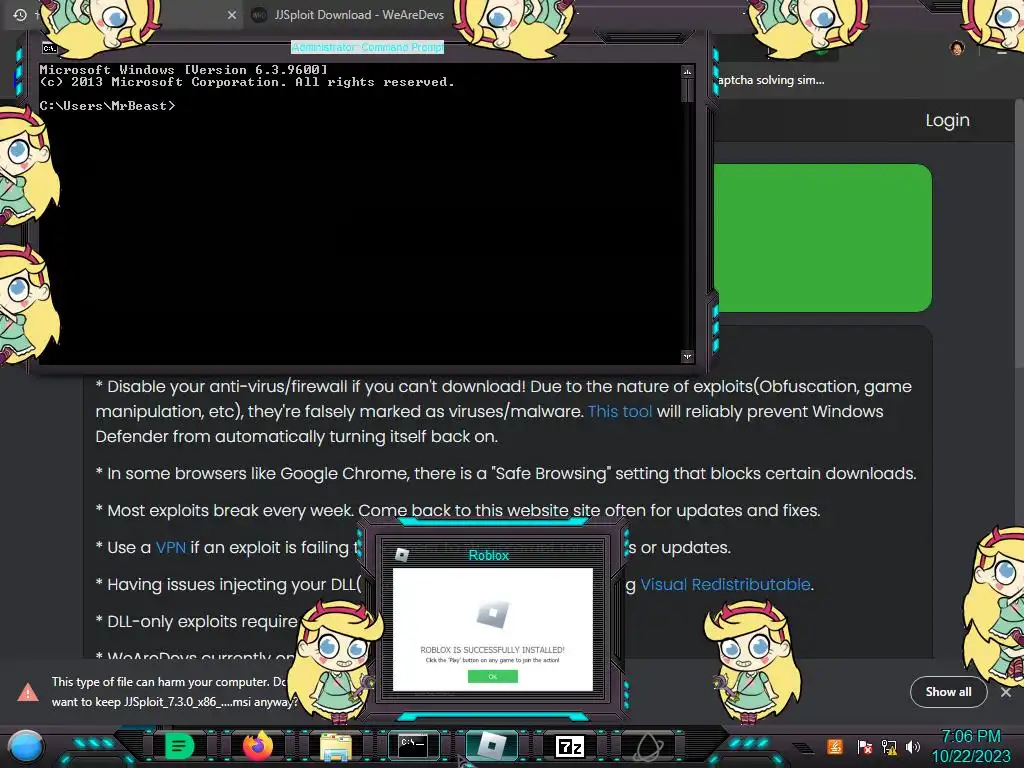Open the 'aptcha solving sim...' bookmark
Screen dimensions: 1024x768
click(771, 80)
